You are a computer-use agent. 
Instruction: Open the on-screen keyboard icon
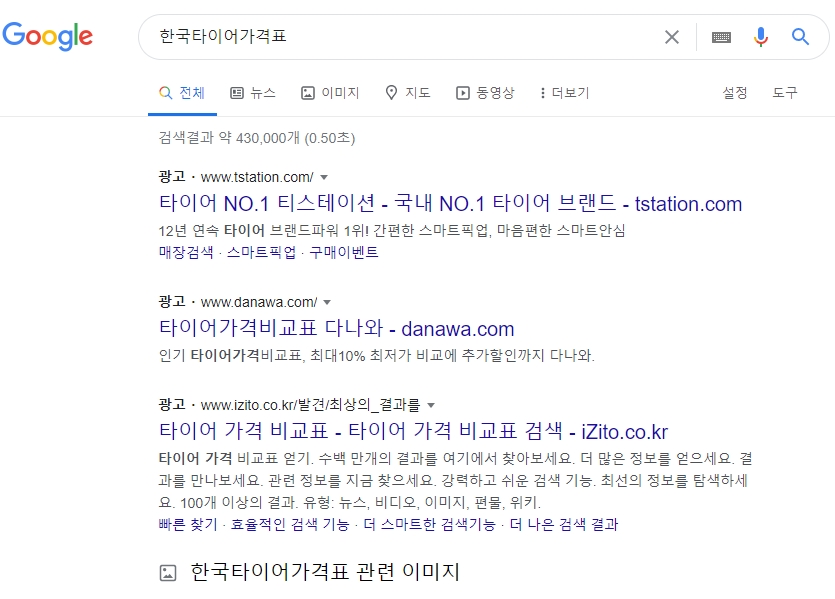point(721,37)
